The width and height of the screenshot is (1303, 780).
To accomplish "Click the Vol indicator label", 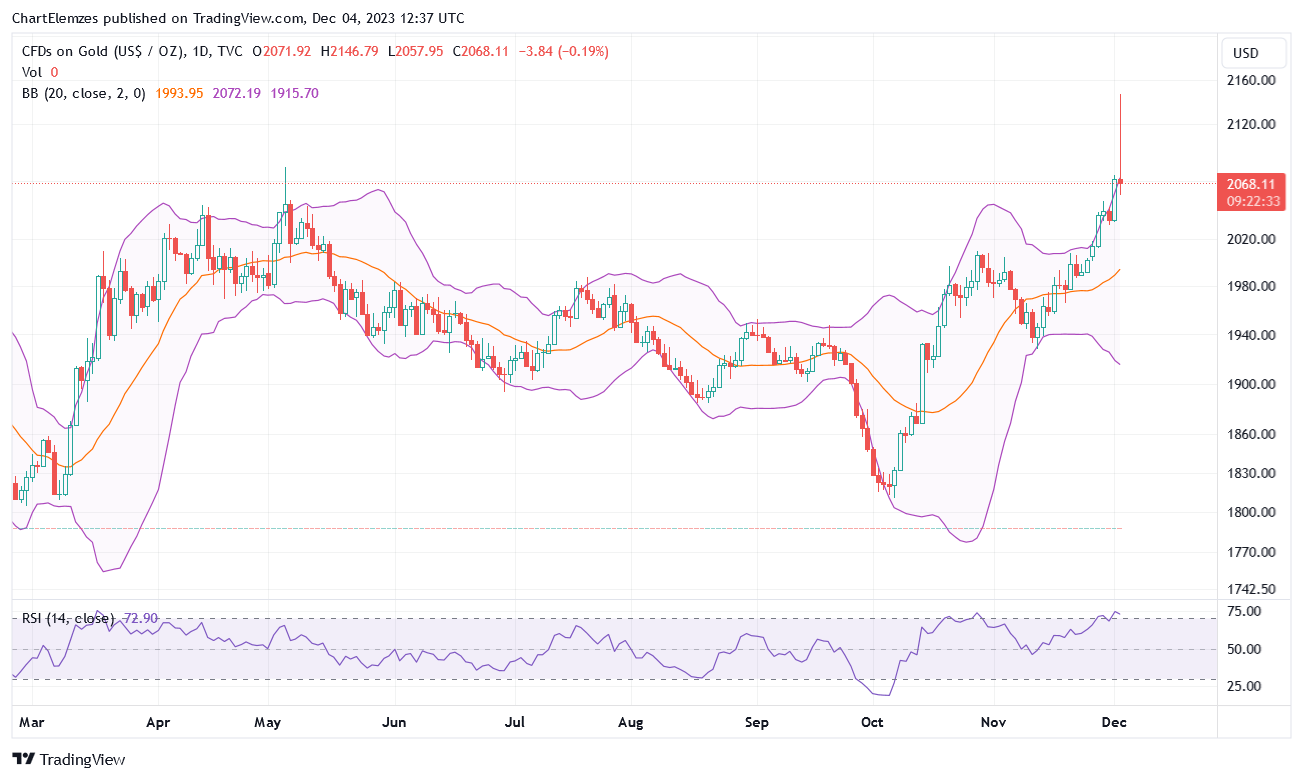I will [x=32, y=72].
